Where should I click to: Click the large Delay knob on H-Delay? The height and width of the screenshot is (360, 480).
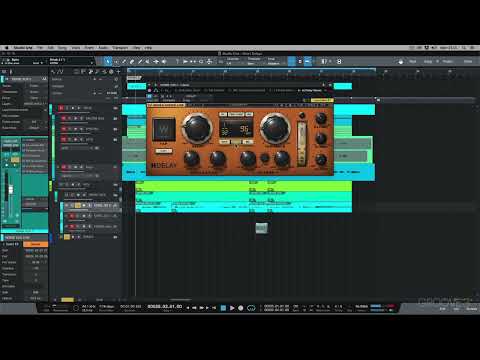(197, 128)
